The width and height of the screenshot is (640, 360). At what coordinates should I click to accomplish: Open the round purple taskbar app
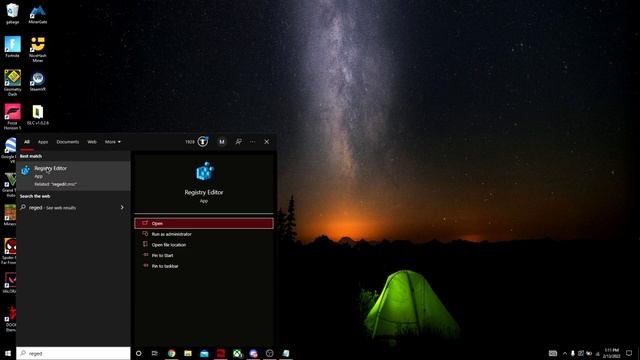point(253,353)
